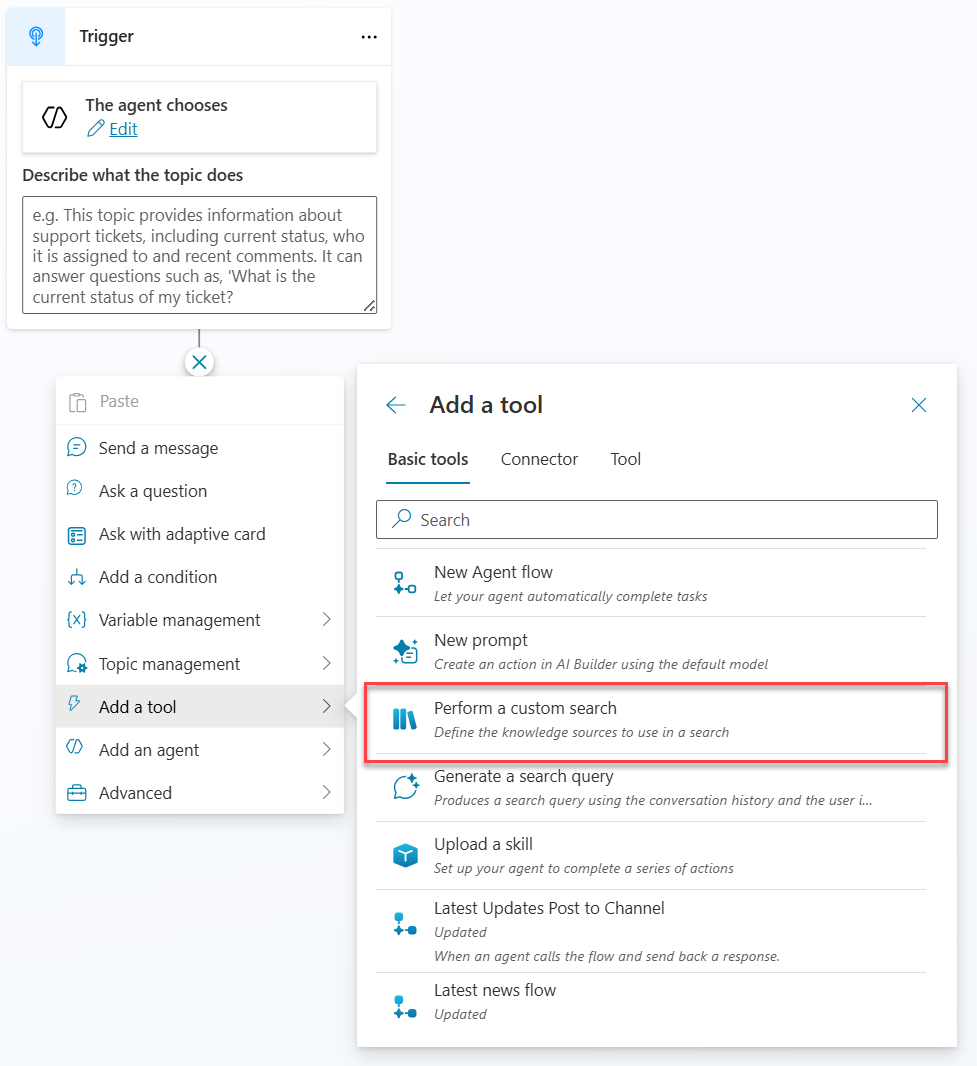Click the X add-node button below Trigger
The width and height of the screenshot is (977, 1066).
pos(199,362)
